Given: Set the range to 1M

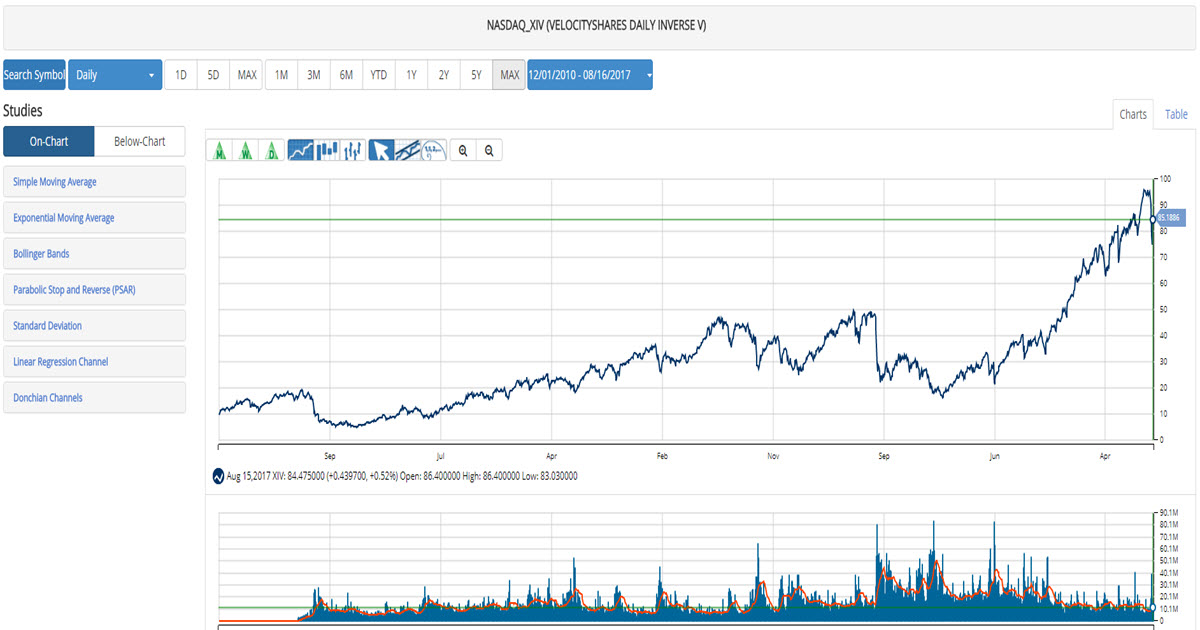Looking at the screenshot, I should click(x=281, y=75).
